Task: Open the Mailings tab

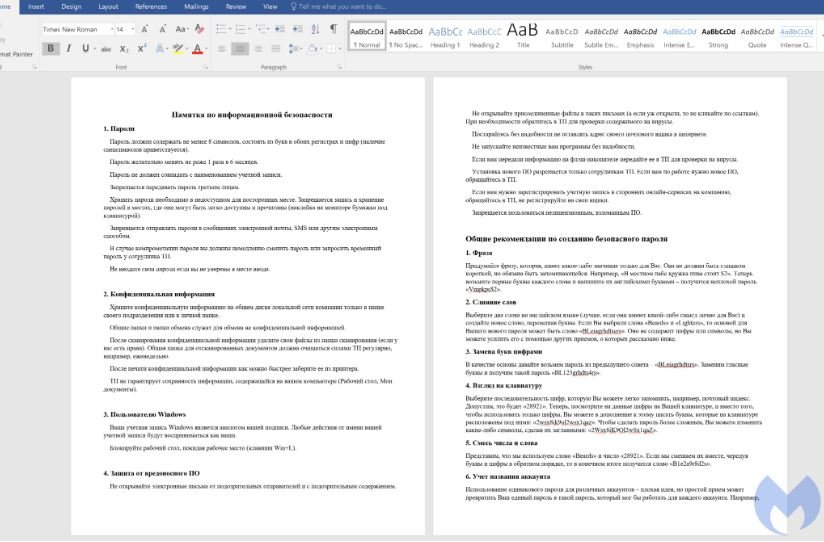Action: coord(196,6)
